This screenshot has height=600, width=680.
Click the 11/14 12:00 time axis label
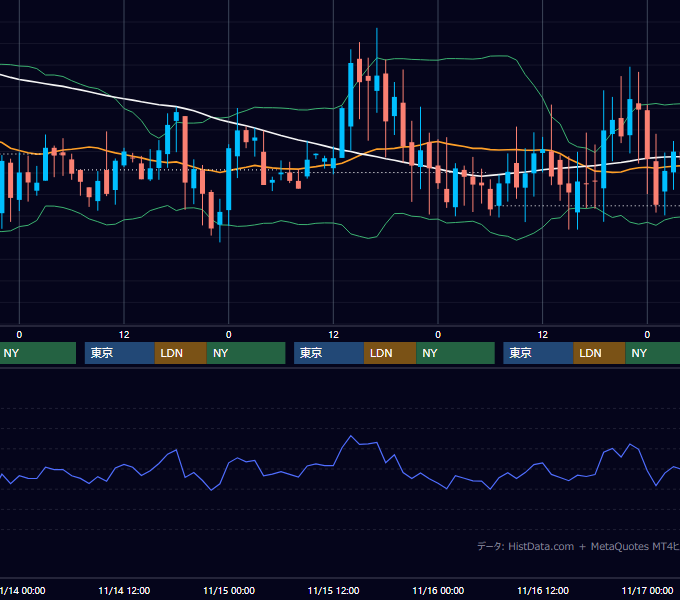pyautogui.click(x=124, y=590)
